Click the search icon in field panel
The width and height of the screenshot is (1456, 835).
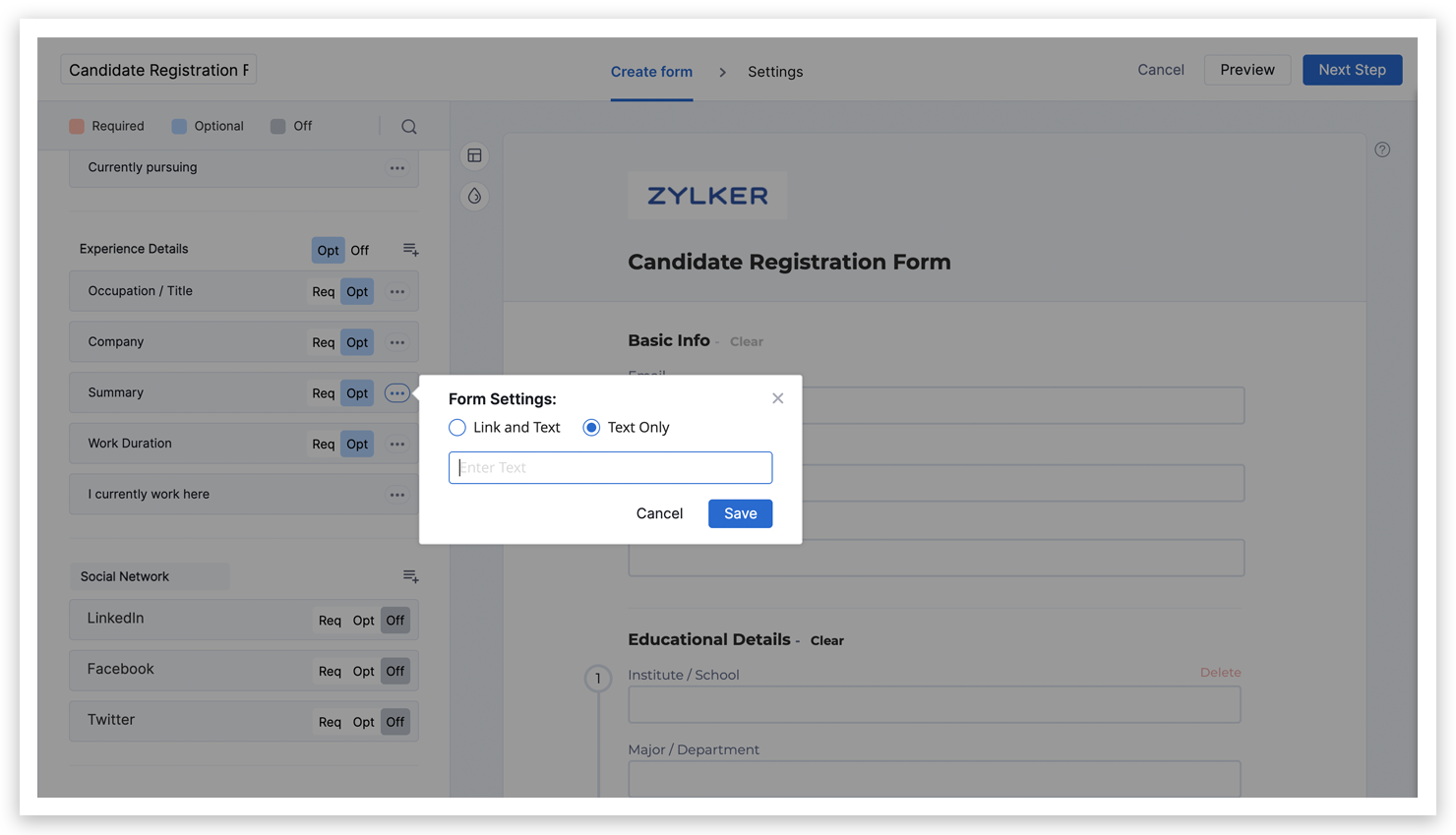(409, 127)
